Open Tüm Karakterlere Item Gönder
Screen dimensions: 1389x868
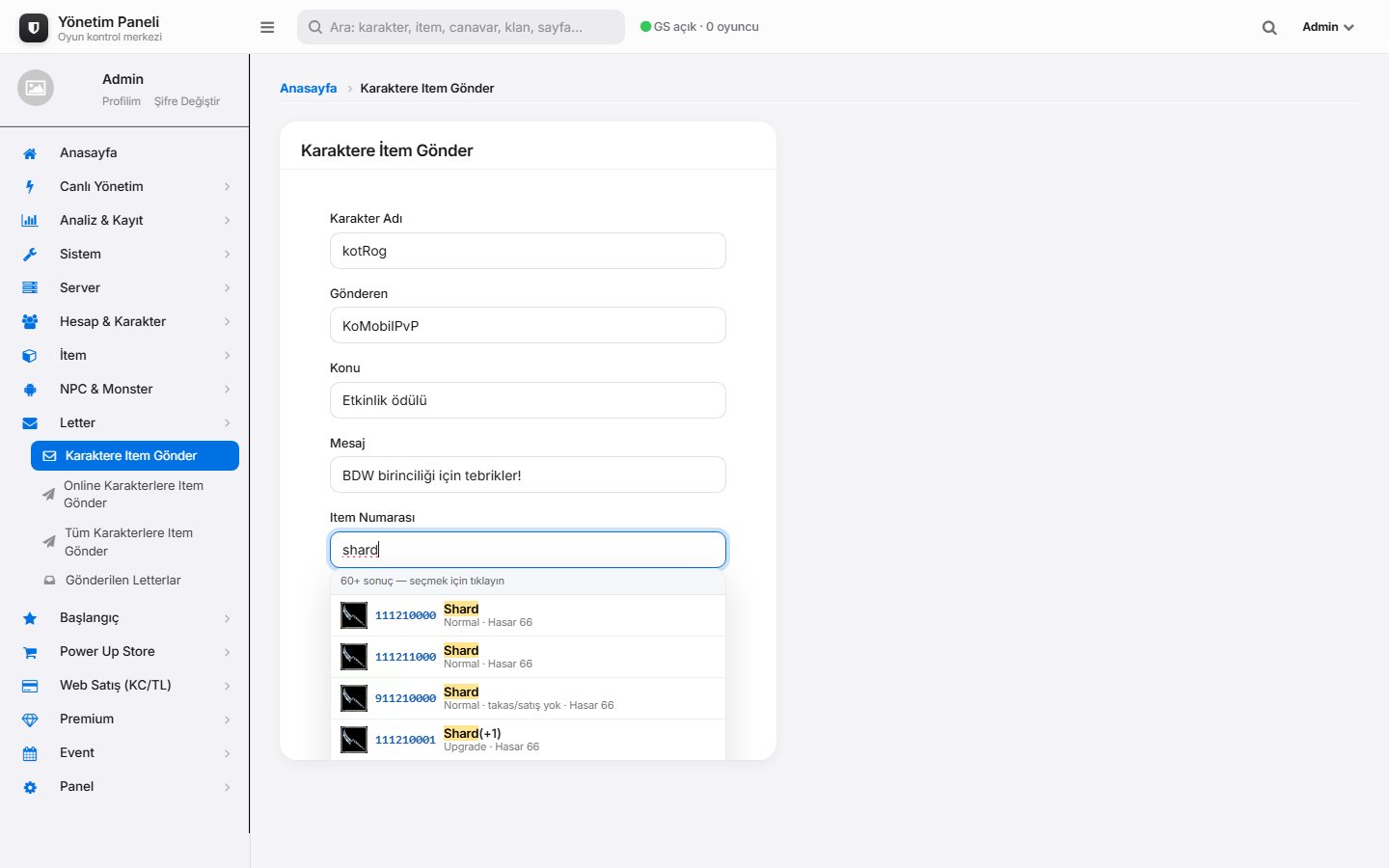[135, 542]
